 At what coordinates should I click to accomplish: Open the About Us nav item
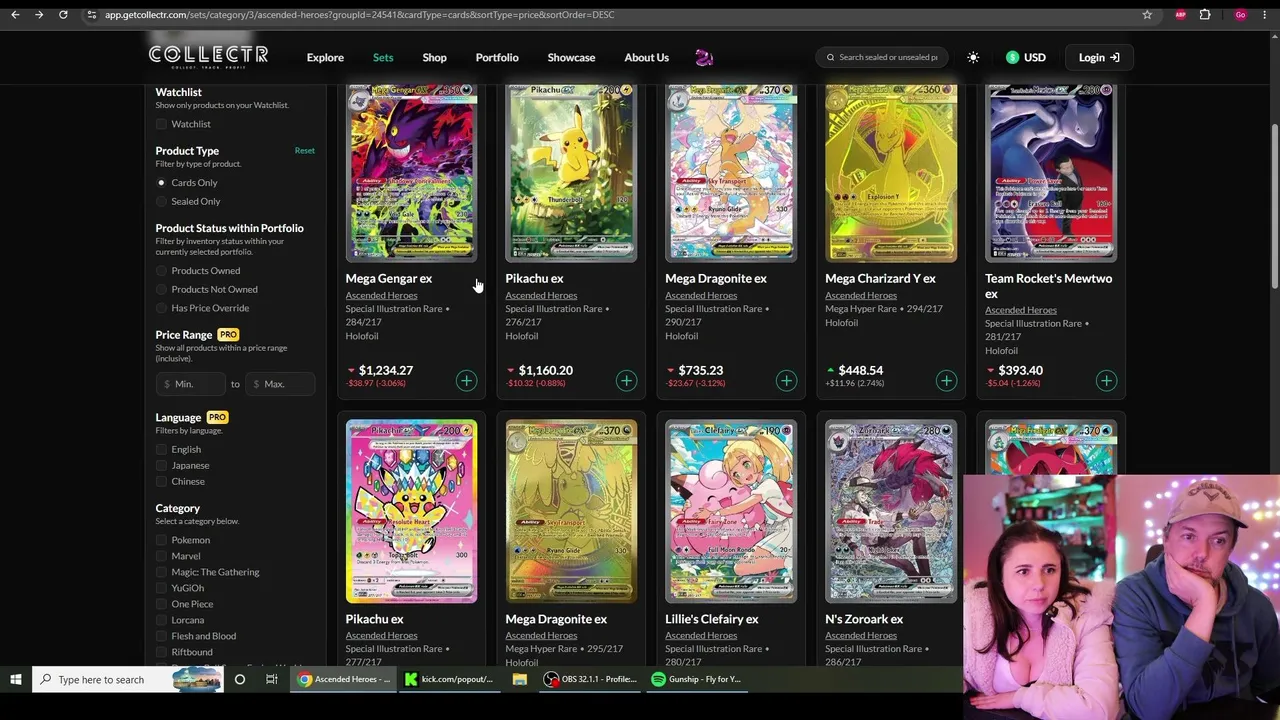(x=647, y=58)
